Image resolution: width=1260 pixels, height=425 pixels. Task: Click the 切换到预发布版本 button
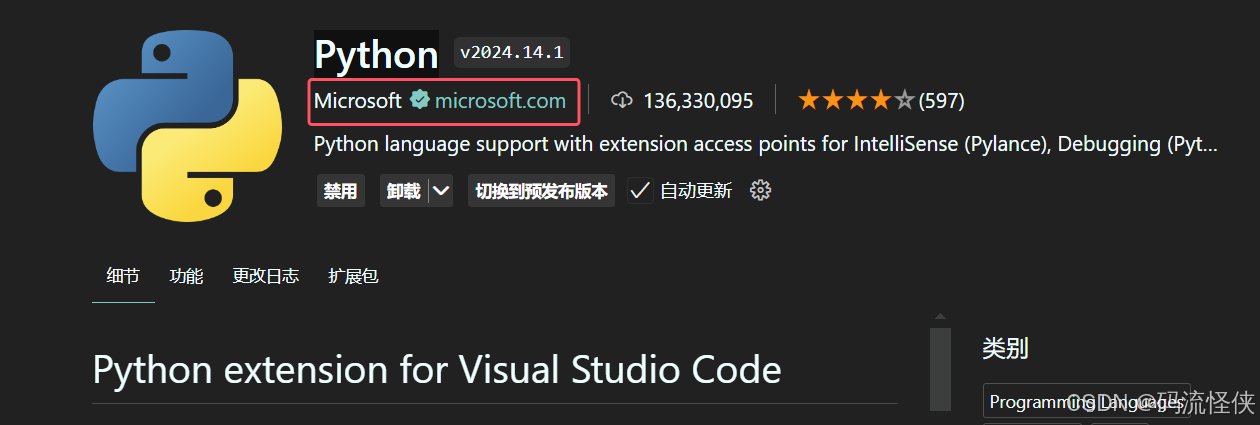click(541, 190)
